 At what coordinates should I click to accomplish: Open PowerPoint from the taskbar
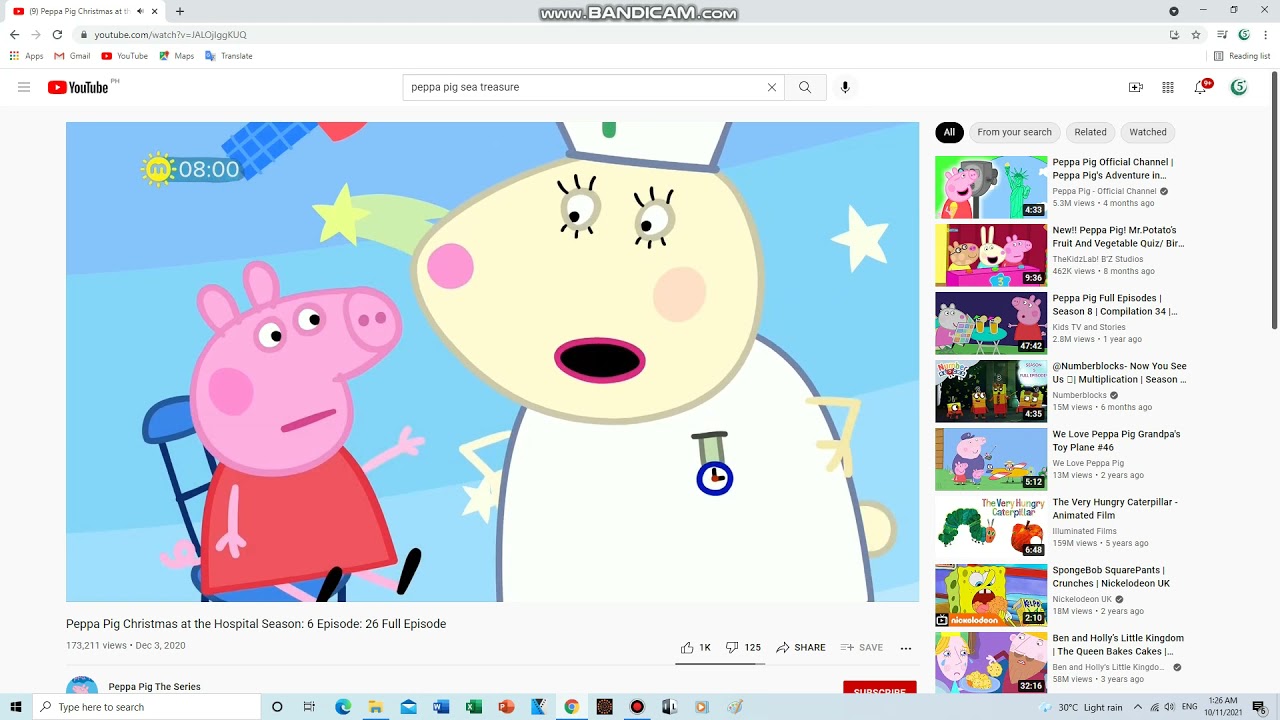click(506, 707)
